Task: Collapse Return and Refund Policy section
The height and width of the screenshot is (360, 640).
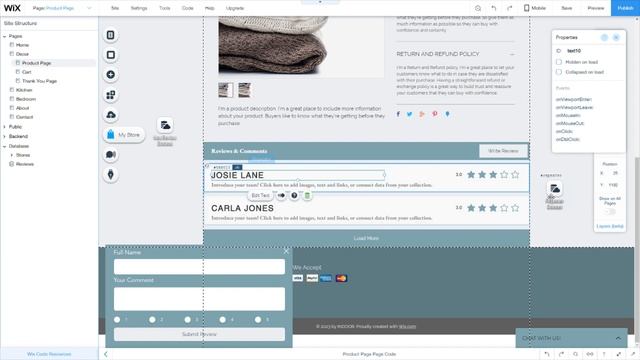Action: point(512,54)
